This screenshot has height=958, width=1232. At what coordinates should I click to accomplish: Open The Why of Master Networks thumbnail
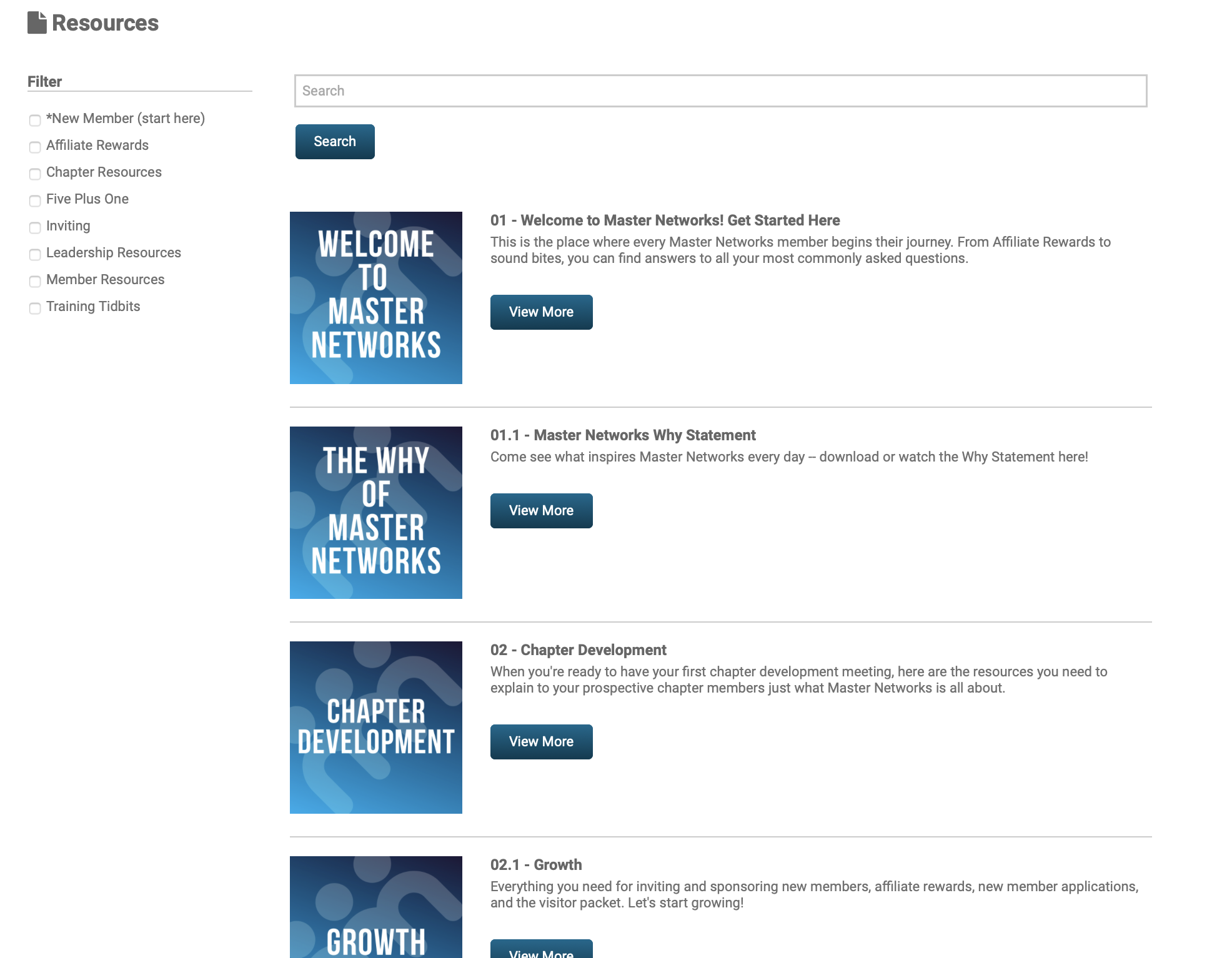[375, 512]
